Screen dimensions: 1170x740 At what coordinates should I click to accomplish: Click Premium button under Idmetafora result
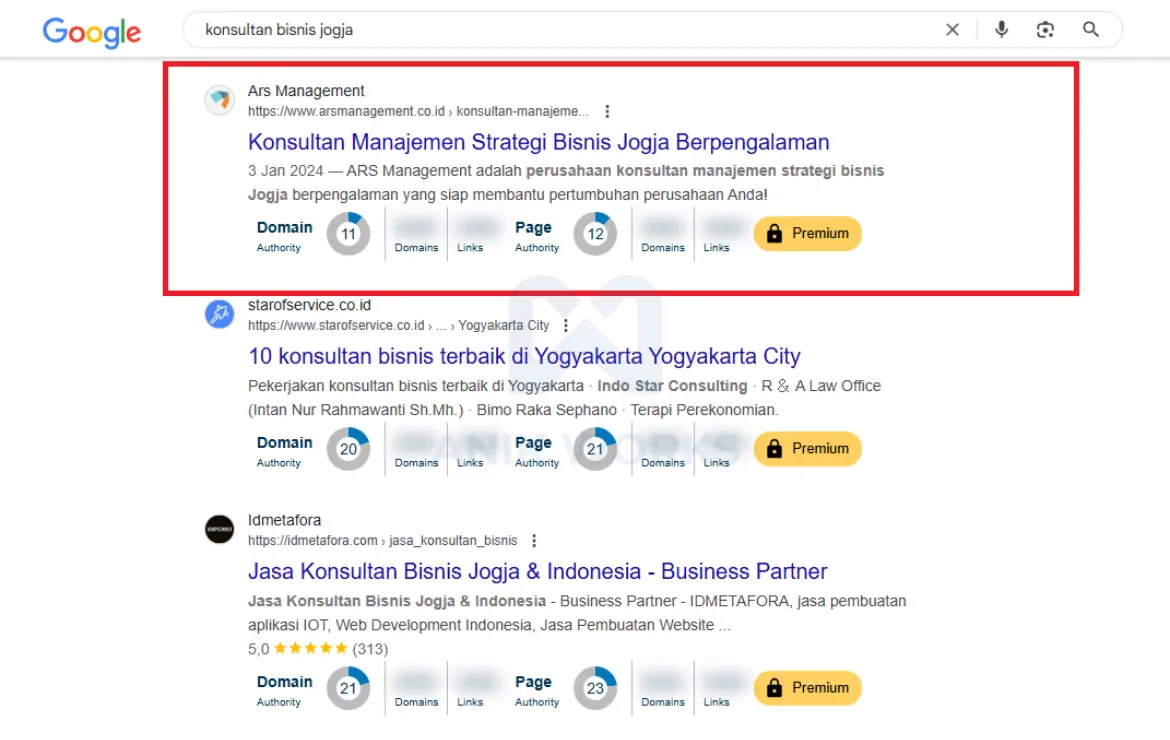(x=807, y=688)
